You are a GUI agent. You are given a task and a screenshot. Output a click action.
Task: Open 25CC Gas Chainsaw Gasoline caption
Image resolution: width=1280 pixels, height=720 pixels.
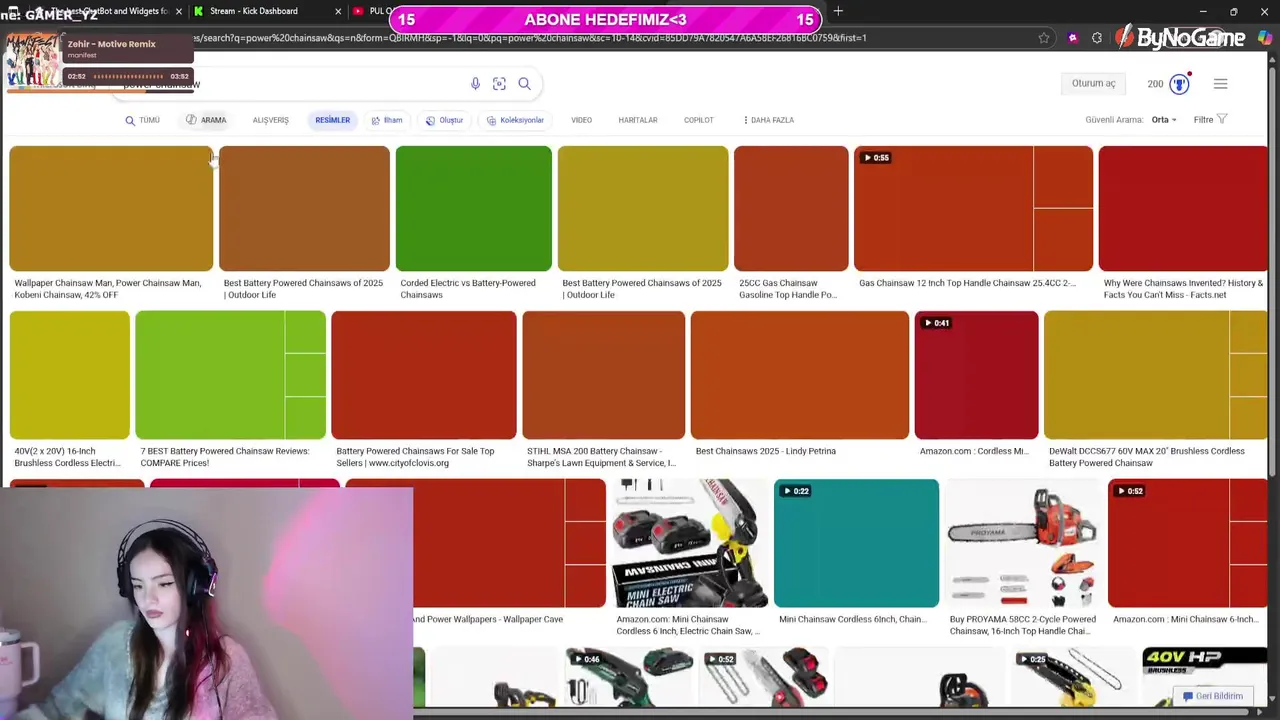pos(788,289)
